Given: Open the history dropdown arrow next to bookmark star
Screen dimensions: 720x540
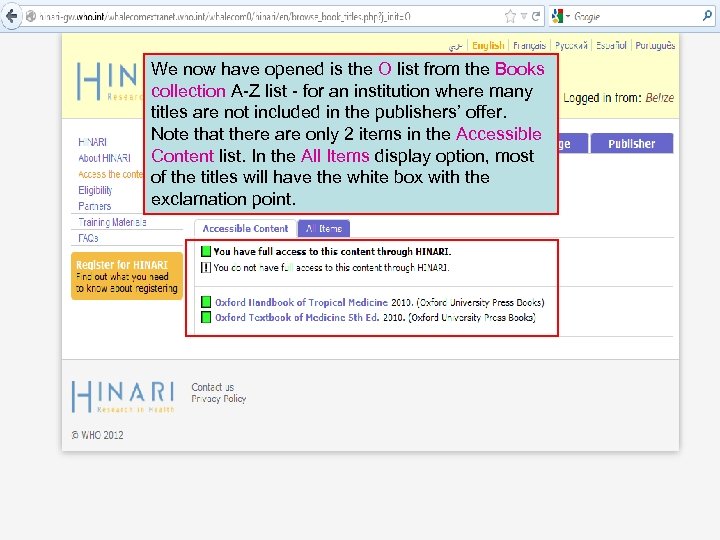Looking at the screenshot, I should (523, 17).
